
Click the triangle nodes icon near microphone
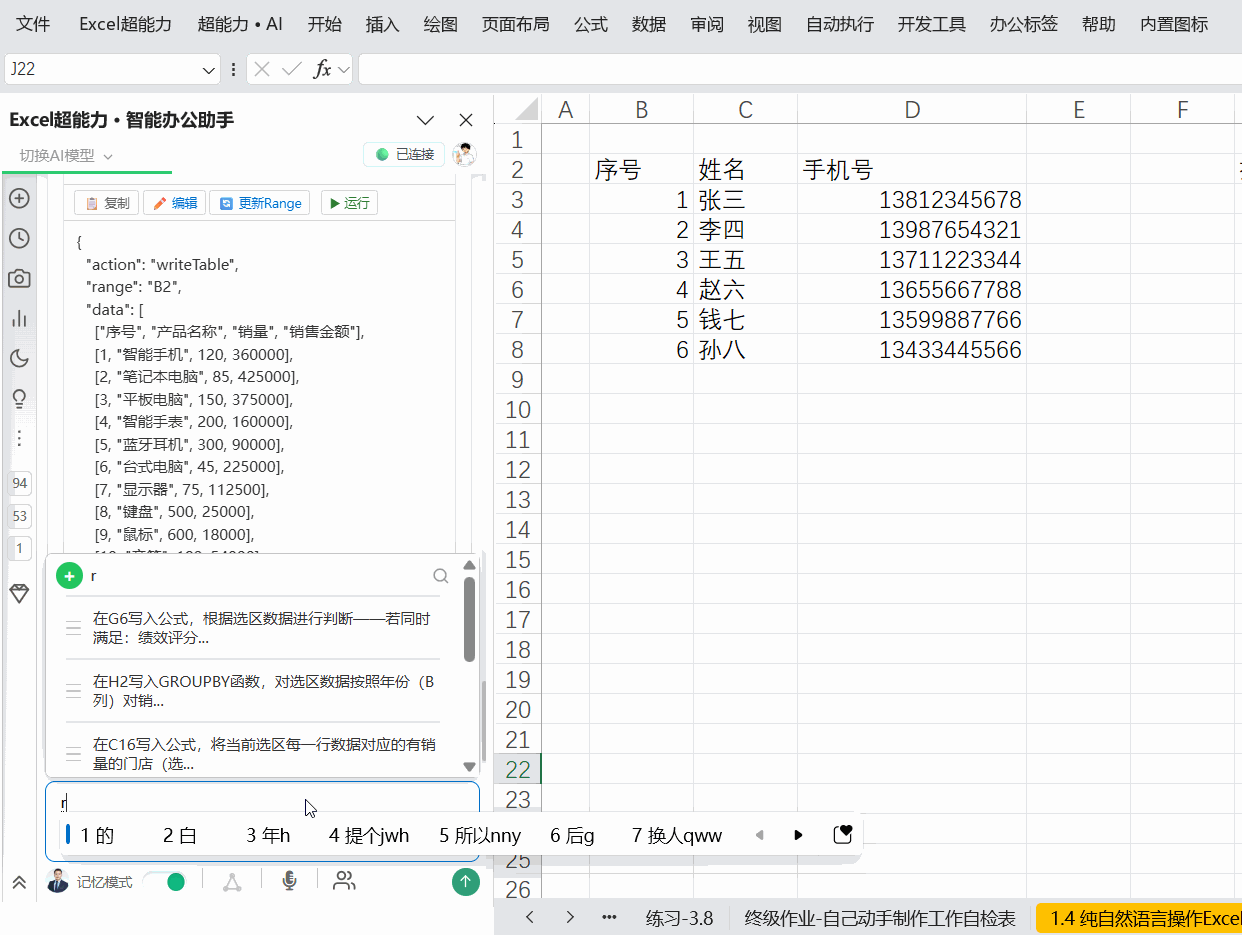click(232, 881)
